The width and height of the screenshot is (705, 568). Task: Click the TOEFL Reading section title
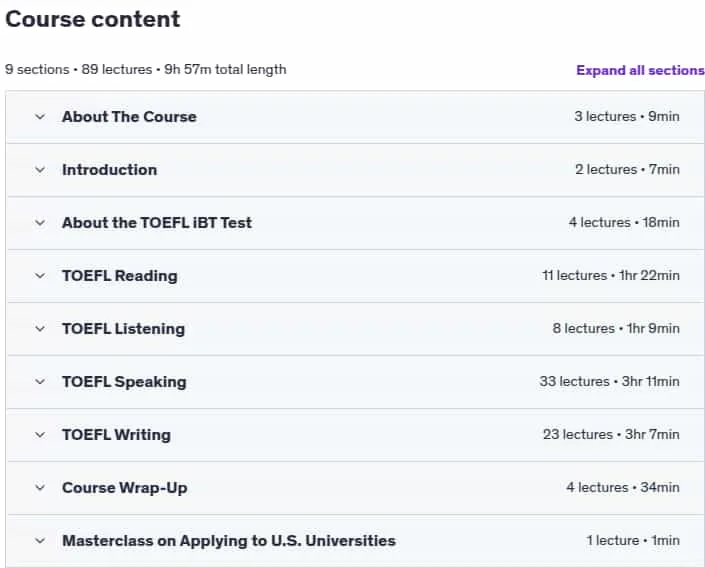point(120,276)
